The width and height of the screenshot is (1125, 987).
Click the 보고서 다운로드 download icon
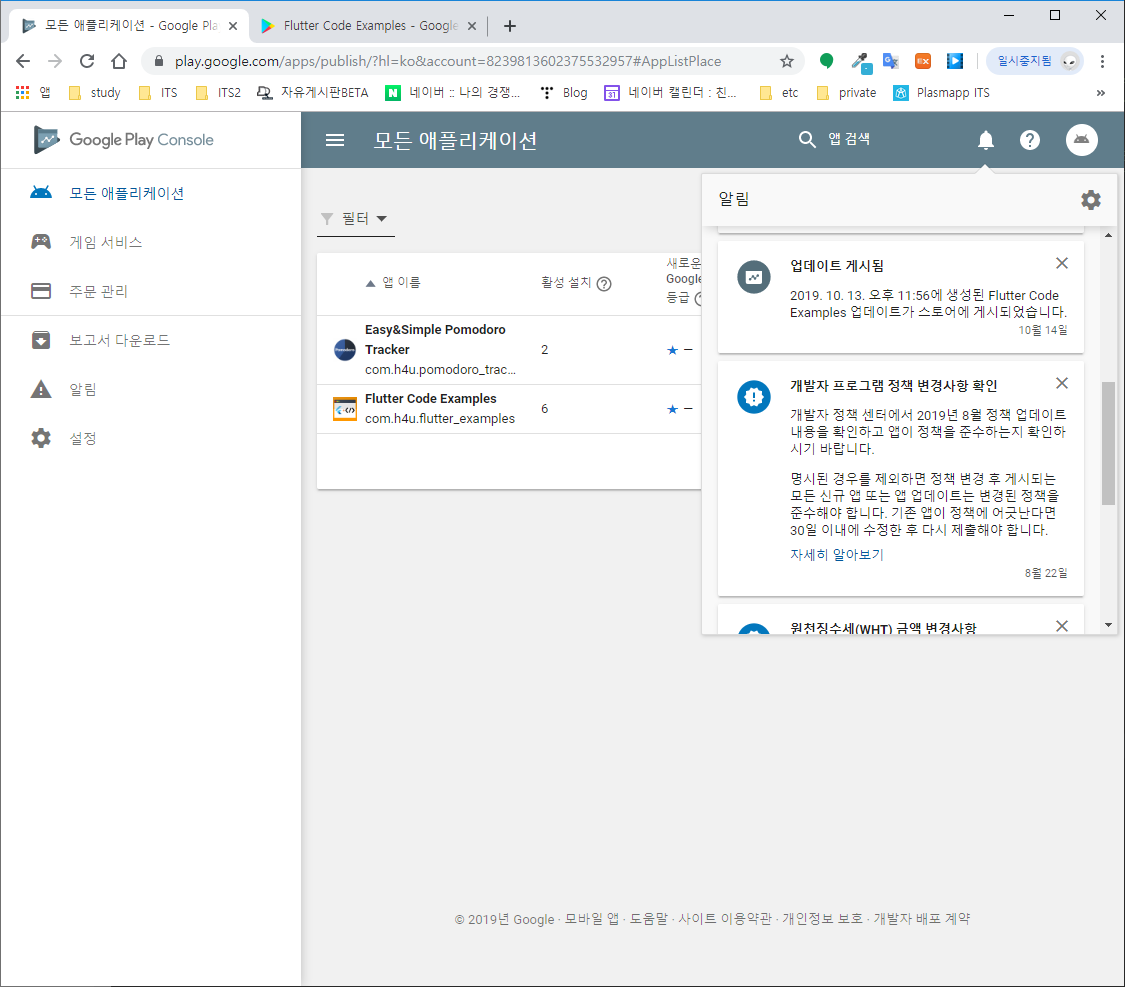point(41,339)
